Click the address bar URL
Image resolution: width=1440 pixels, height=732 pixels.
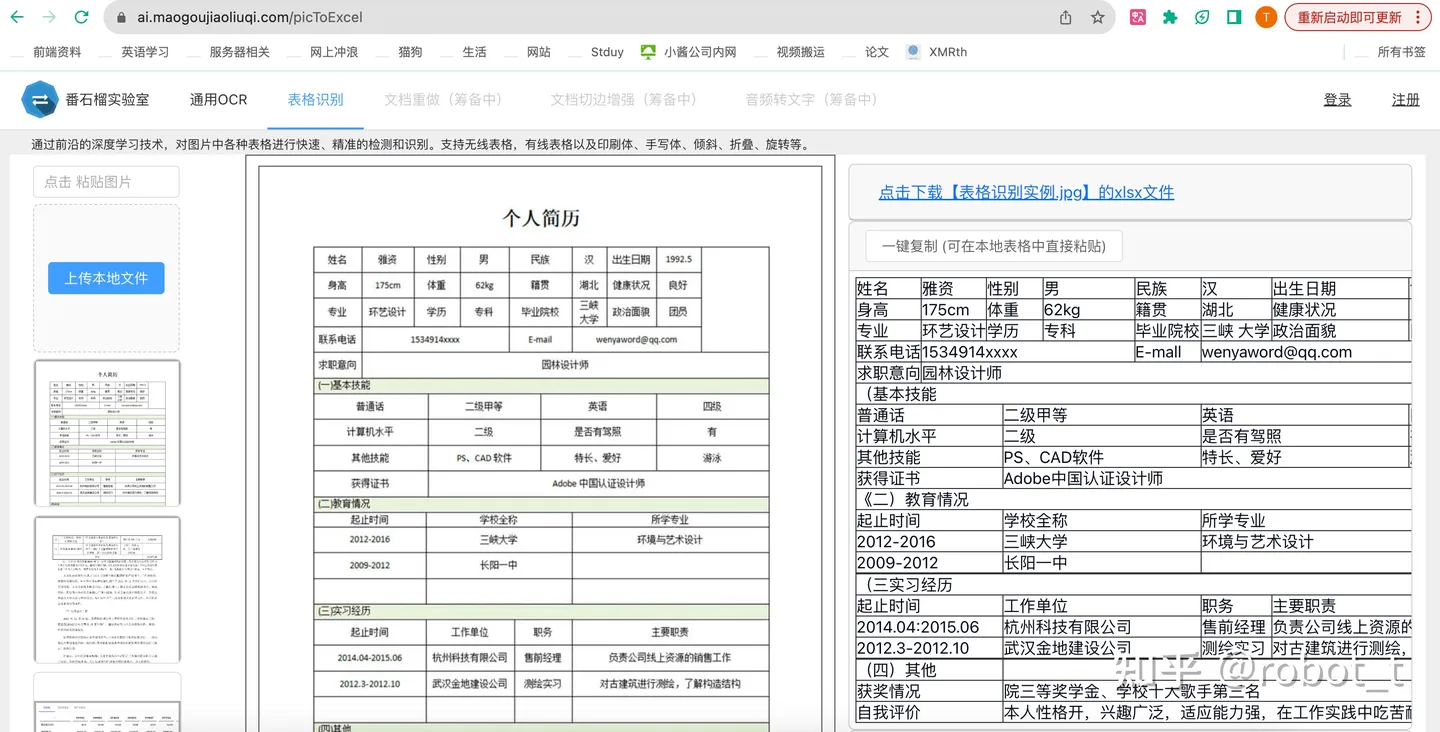[x=250, y=17]
